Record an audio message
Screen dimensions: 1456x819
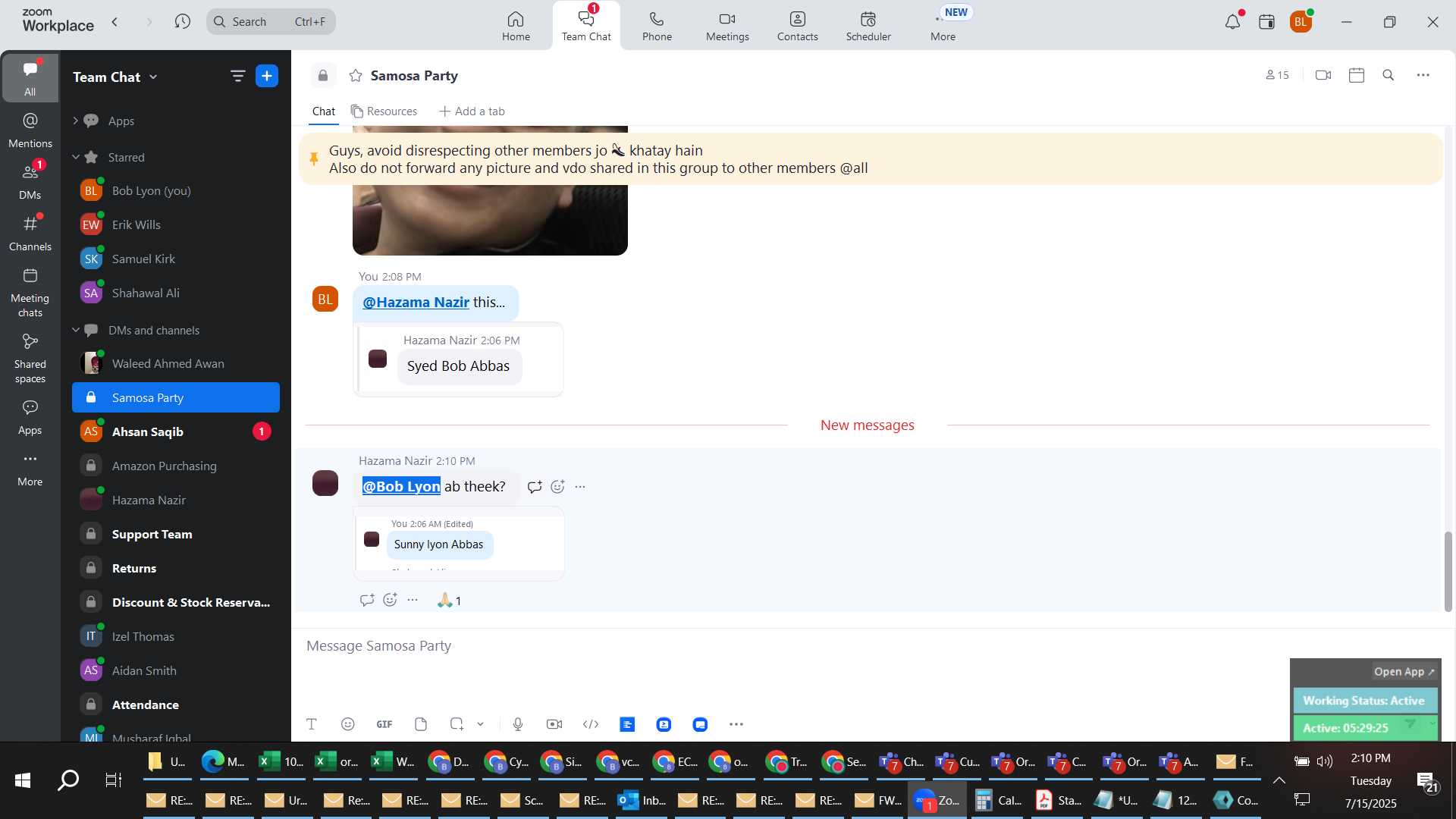[x=518, y=724]
